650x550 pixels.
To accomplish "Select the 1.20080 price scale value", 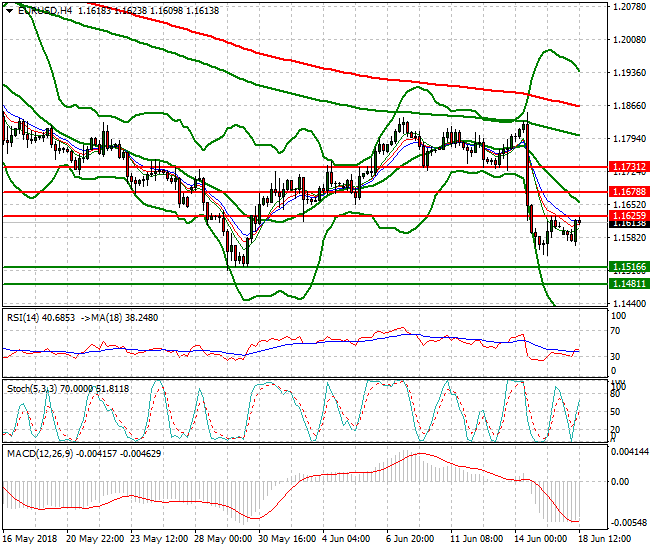I will click(629, 40).
